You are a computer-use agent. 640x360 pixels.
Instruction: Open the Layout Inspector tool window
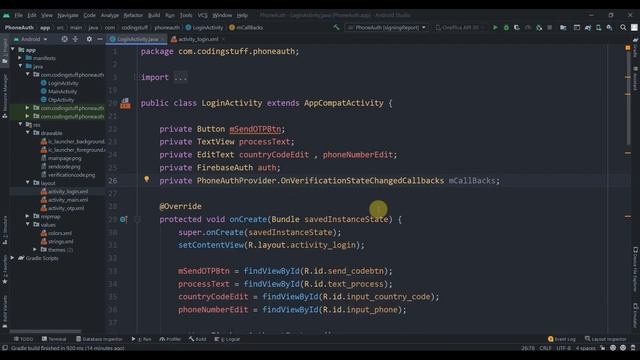(605, 339)
